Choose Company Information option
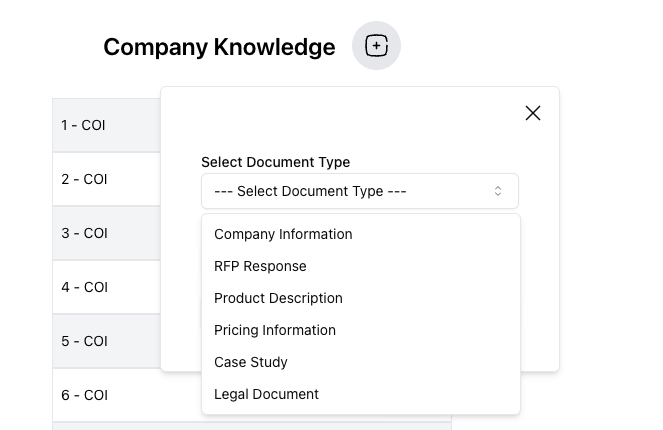This screenshot has width=663, height=430. pos(361,234)
